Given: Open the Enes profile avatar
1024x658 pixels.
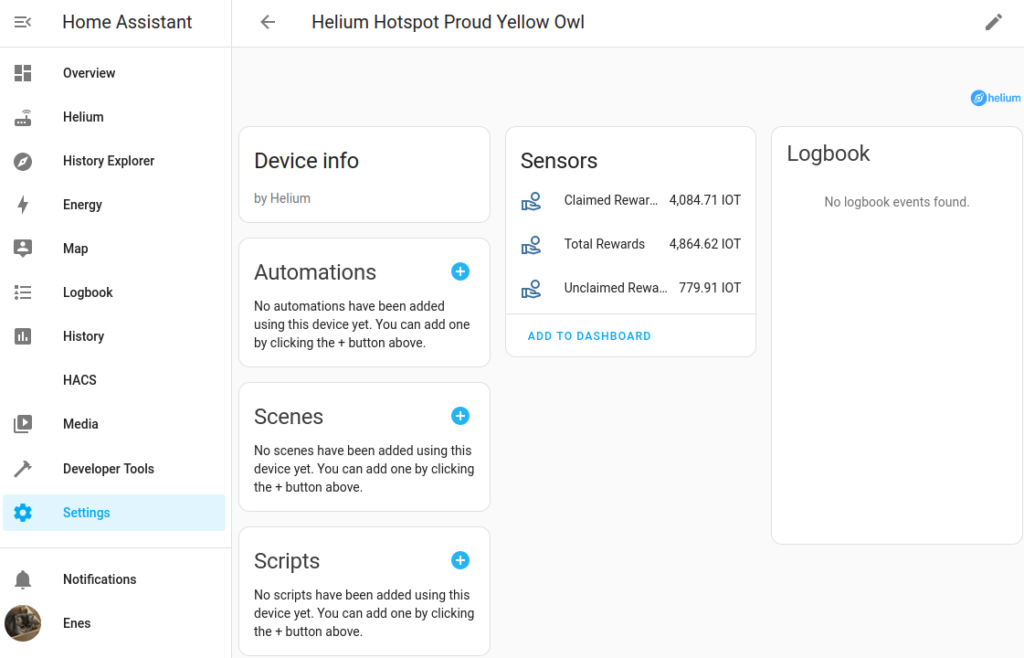Looking at the screenshot, I should pyautogui.click(x=23, y=623).
